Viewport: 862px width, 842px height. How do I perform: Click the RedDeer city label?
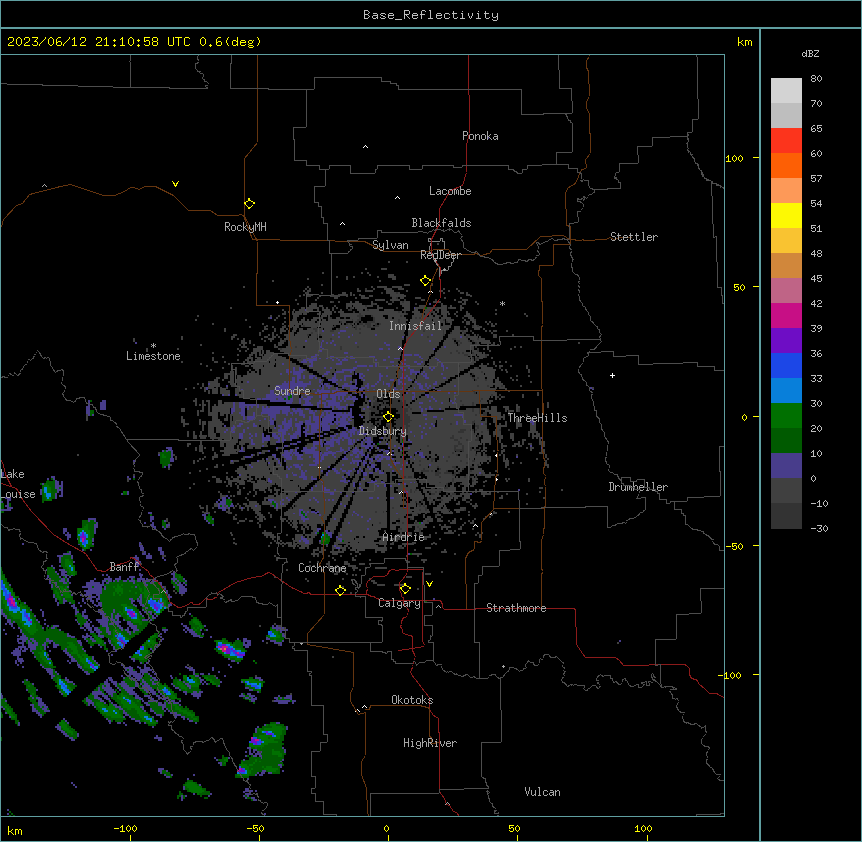pos(440,255)
